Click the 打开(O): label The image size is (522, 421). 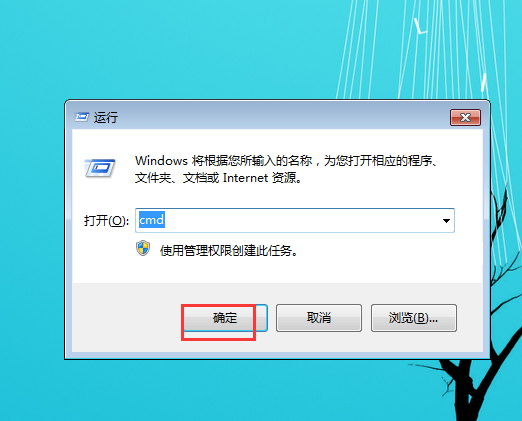106,221
